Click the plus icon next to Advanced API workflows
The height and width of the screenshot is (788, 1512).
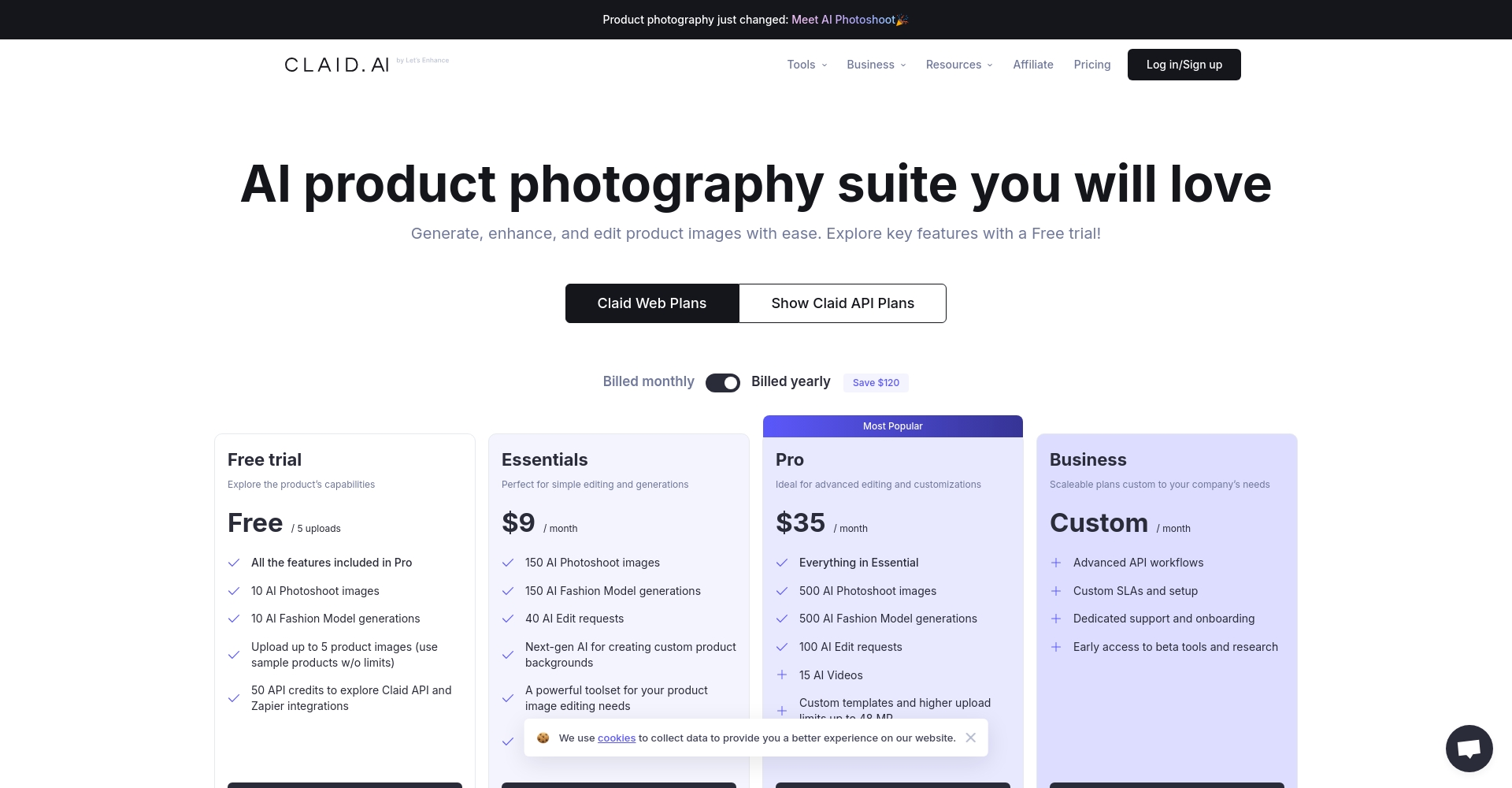(1056, 562)
